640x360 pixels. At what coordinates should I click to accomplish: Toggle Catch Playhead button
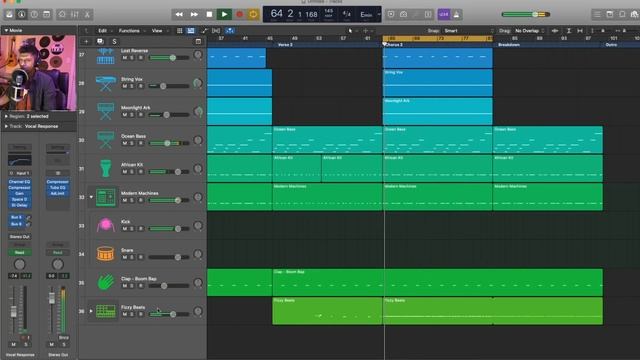pyautogui.click(x=230, y=31)
